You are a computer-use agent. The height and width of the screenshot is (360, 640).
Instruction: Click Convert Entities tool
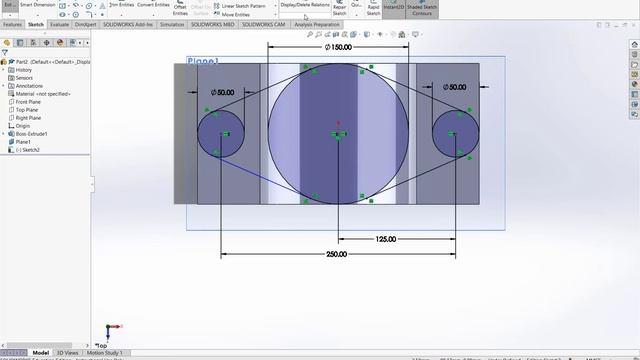click(153, 5)
